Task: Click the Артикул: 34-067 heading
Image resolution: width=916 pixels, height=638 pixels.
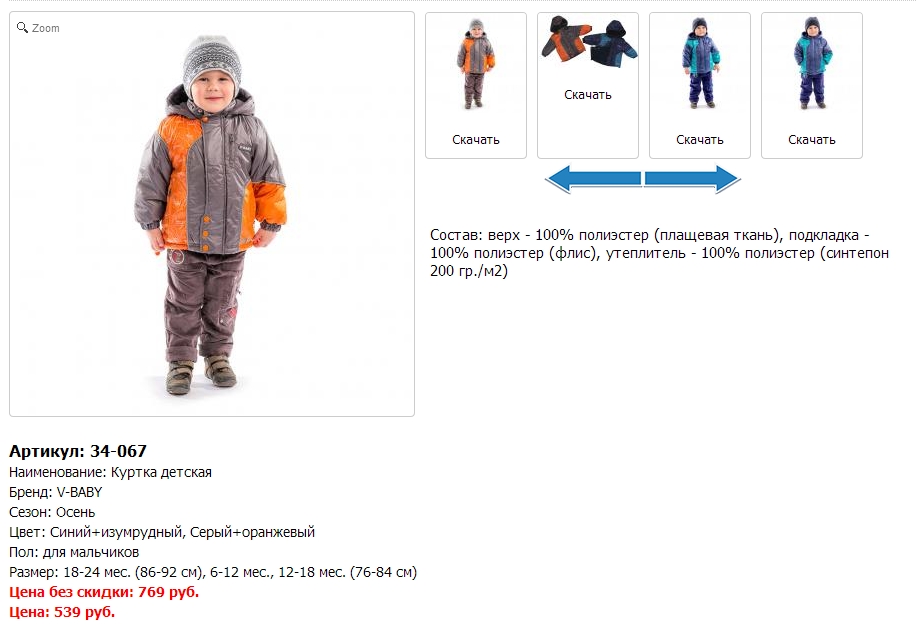Action: 78,451
